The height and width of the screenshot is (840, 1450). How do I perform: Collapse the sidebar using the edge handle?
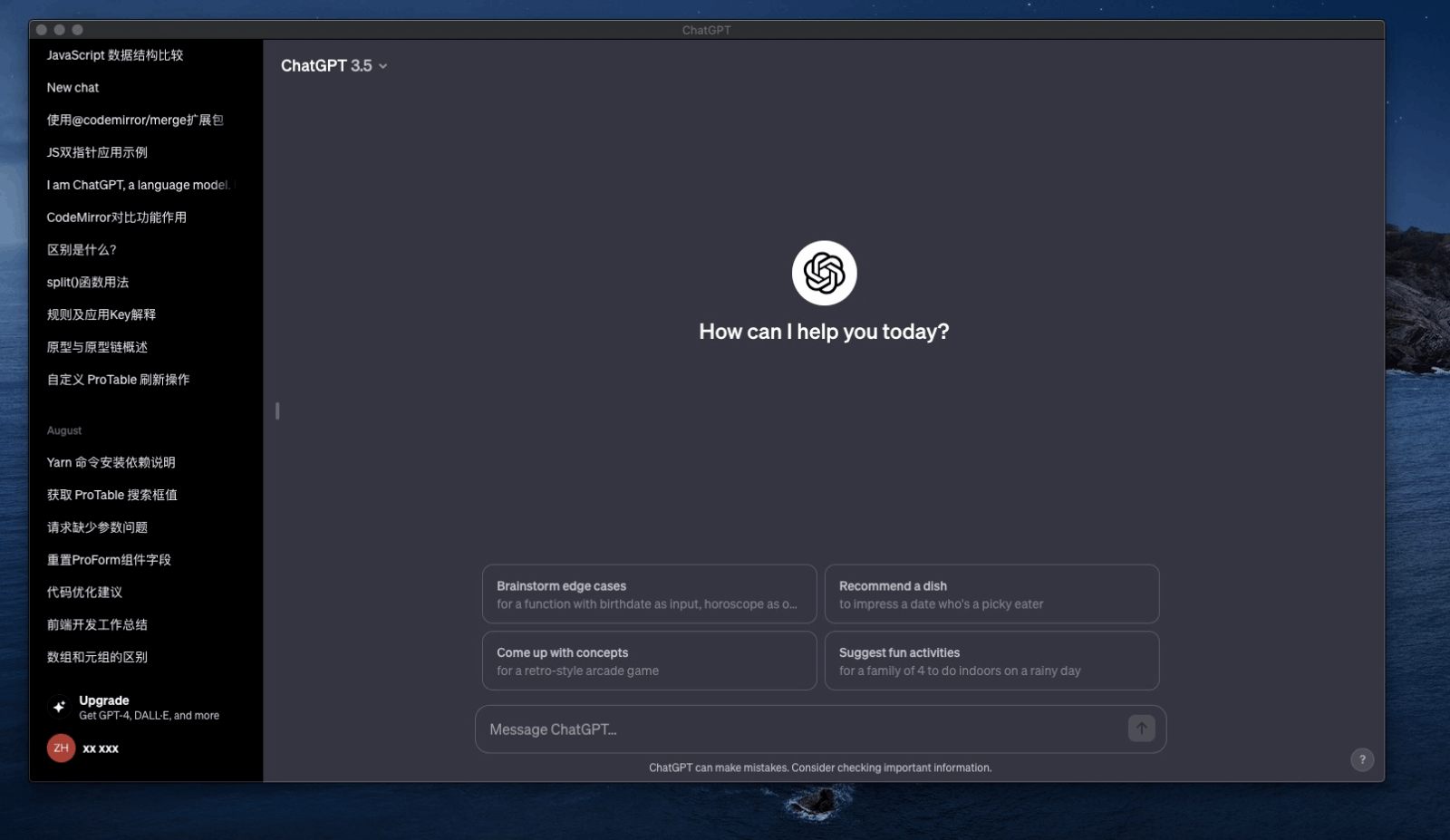276,410
